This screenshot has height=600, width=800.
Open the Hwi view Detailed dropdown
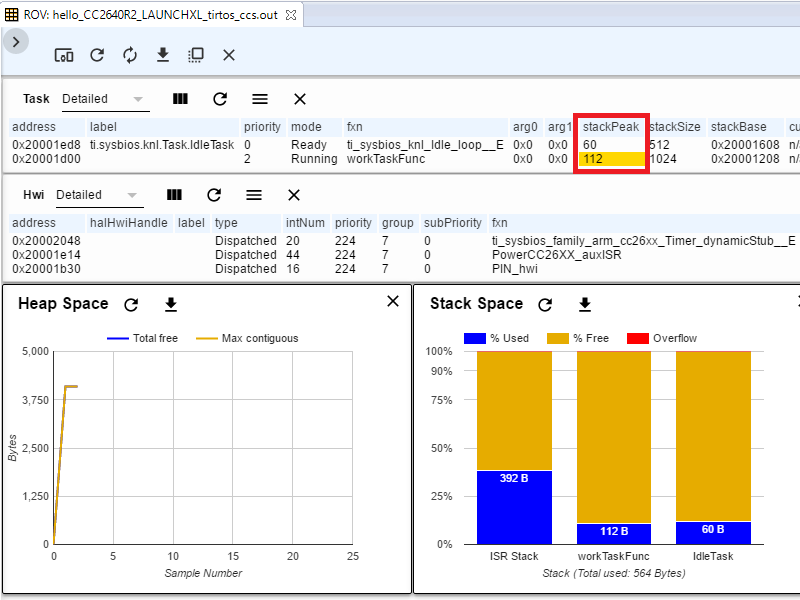[x=97, y=195]
